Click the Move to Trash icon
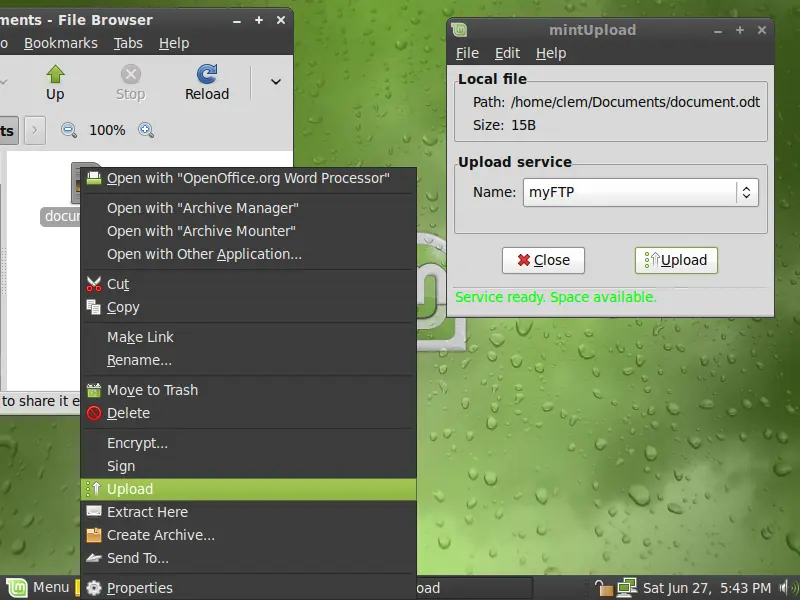Screen dimensions: 800x600 click(94, 390)
